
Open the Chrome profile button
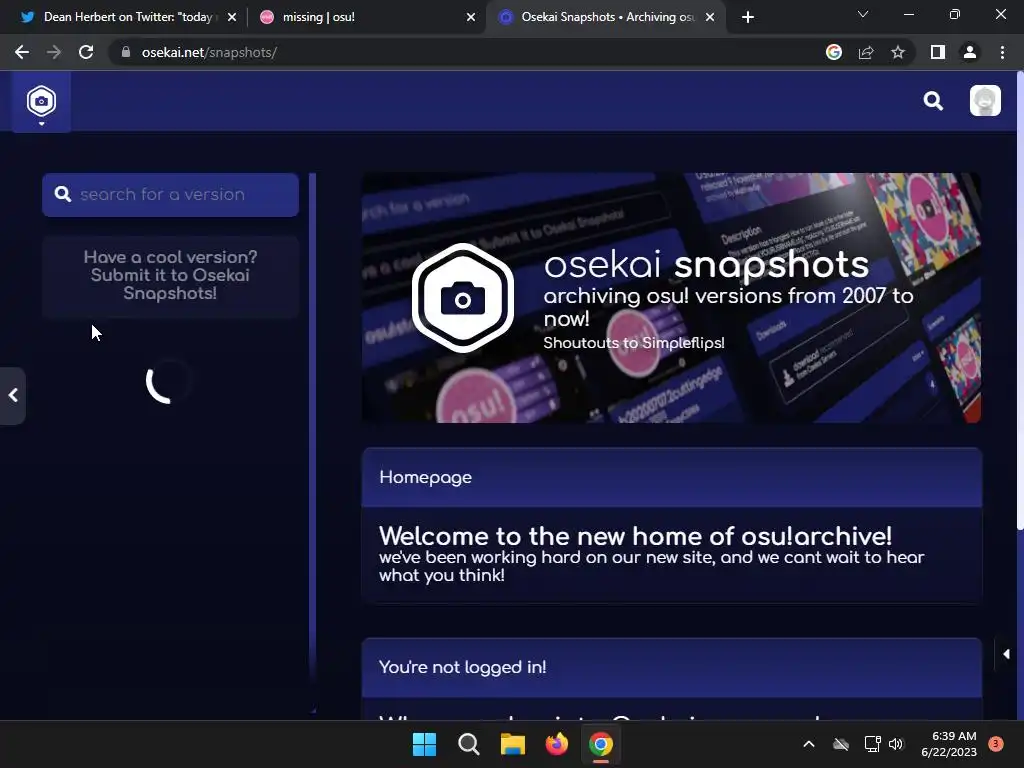point(970,52)
